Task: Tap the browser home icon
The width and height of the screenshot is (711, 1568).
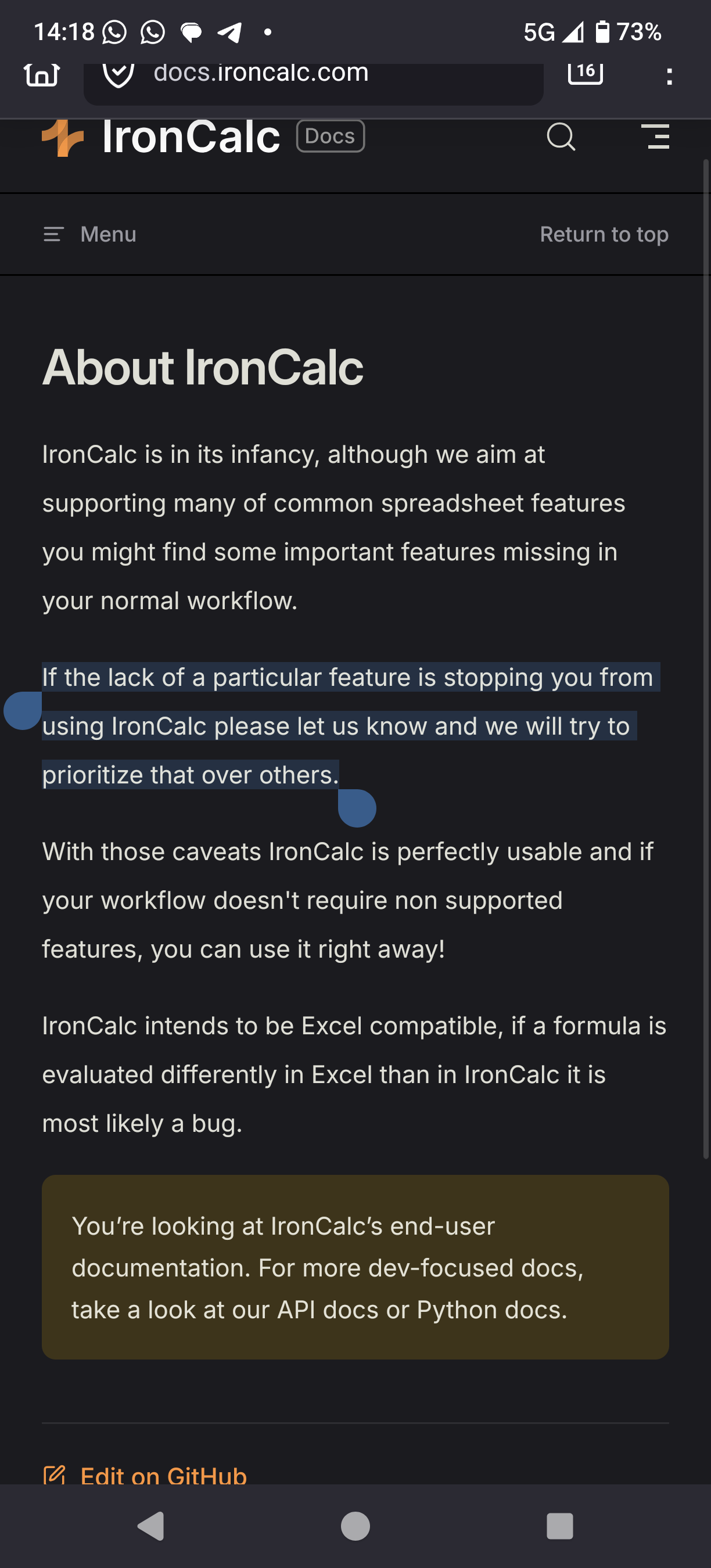Action: pos(41,74)
